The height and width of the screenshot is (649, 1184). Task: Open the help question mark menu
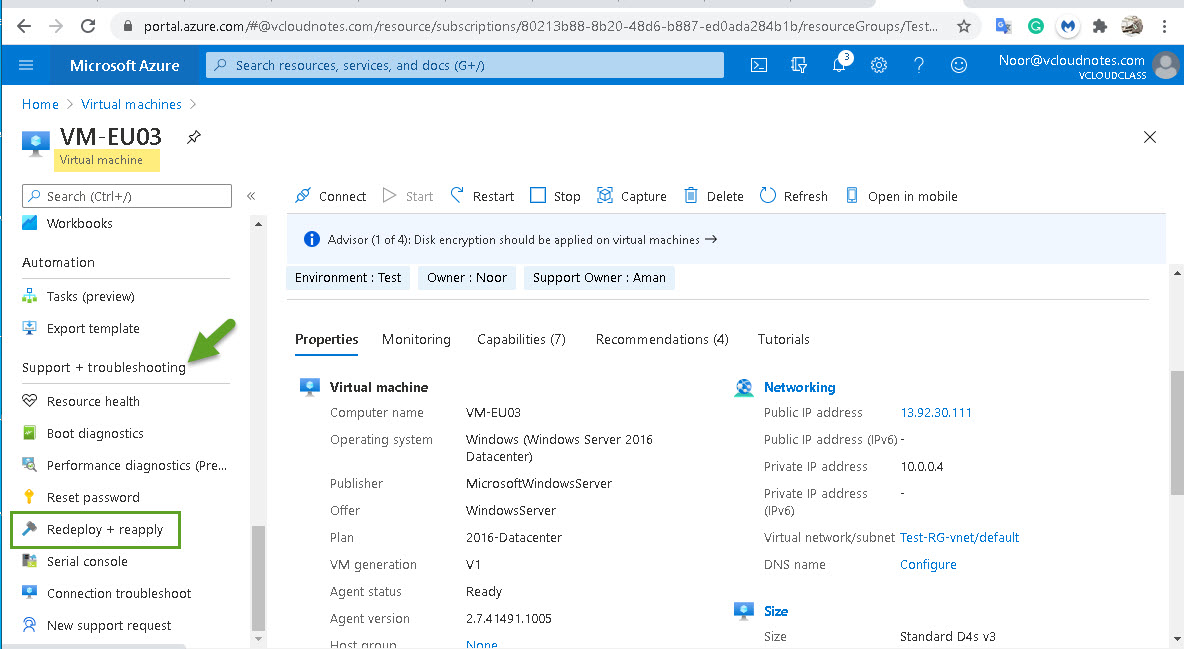pyautogui.click(x=918, y=64)
